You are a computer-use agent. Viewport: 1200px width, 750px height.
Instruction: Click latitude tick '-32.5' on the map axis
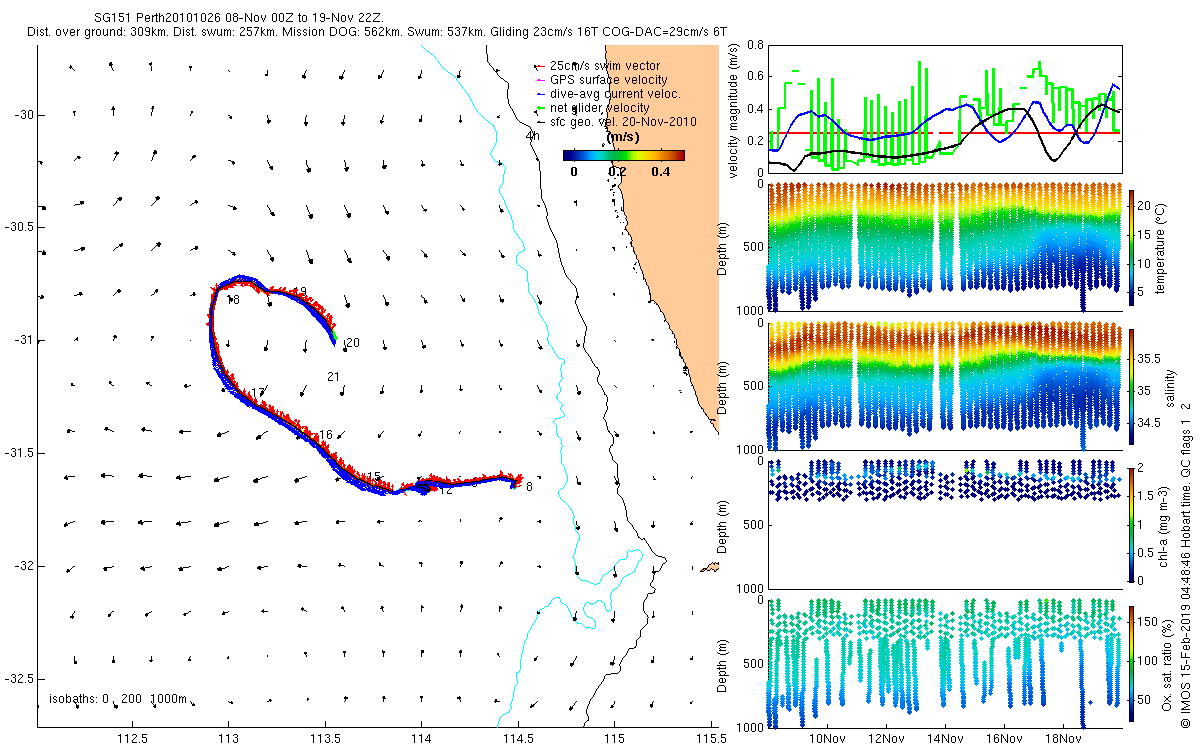pyautogui.click(x=19, y=679)
